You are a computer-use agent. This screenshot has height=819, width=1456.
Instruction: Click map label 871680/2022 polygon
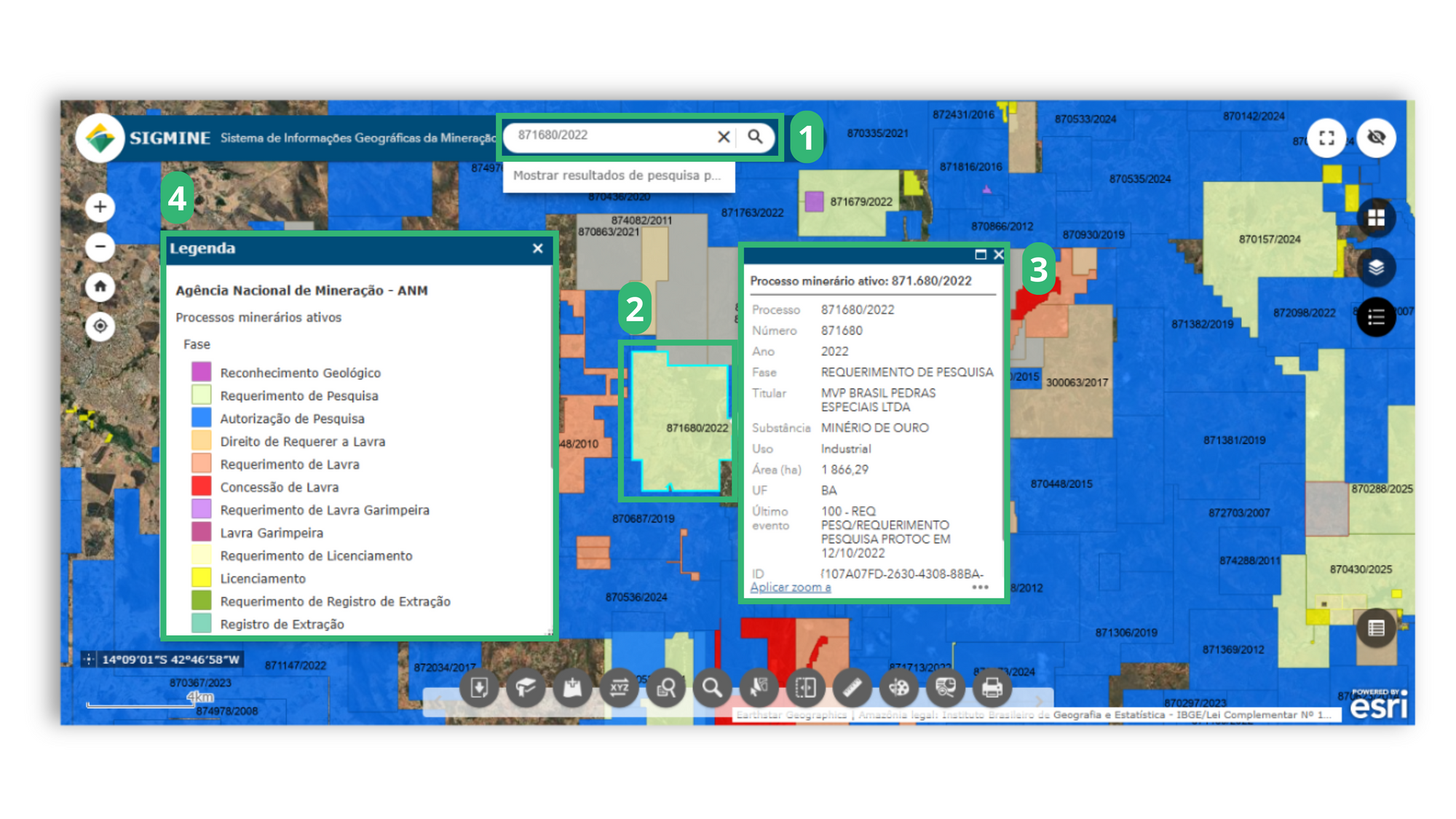pyautogui.click(x=697, y=428)
